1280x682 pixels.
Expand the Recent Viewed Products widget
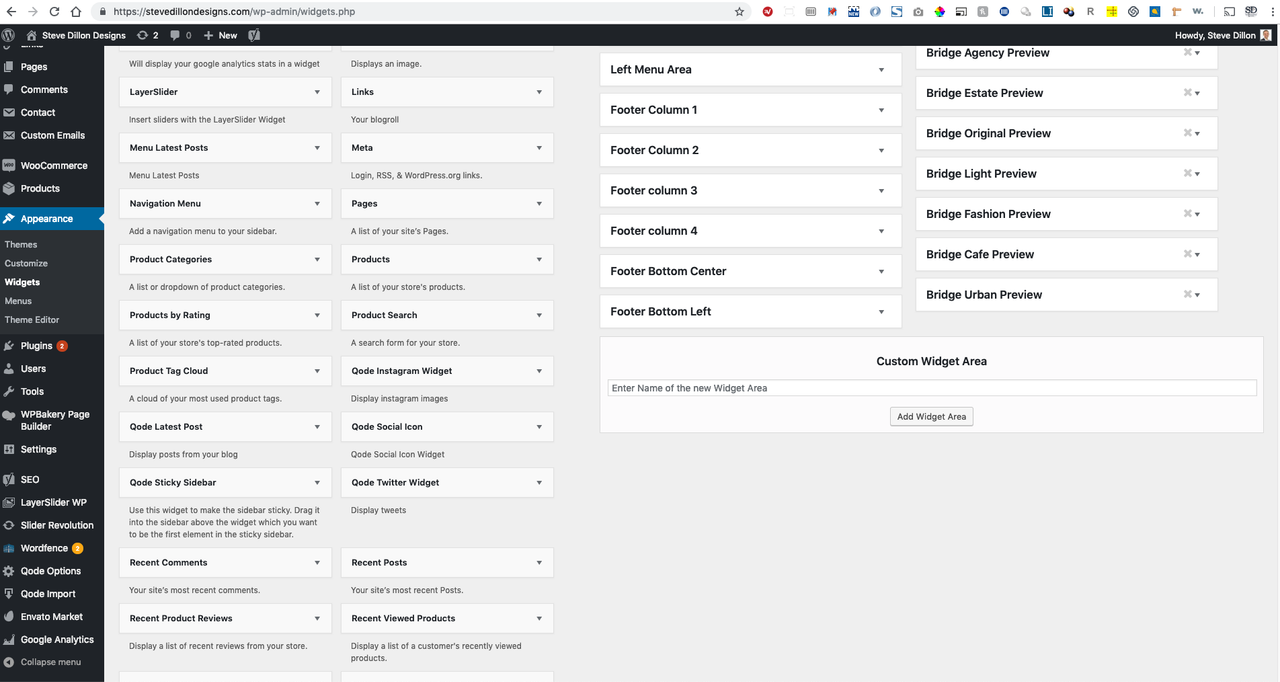click(x=539, y=618)
